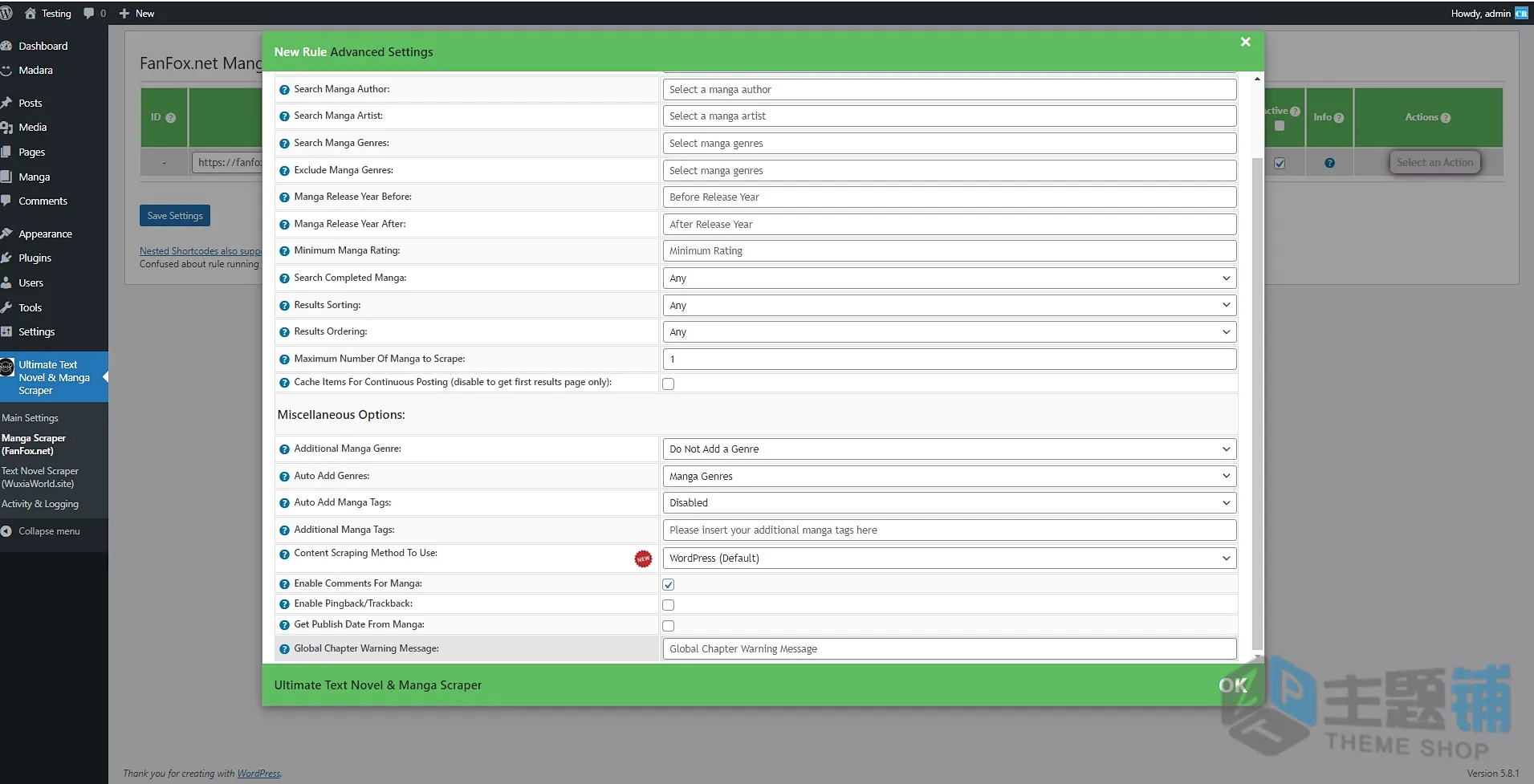Enable Pingback/Trackback checkbox

coord(668,605)
